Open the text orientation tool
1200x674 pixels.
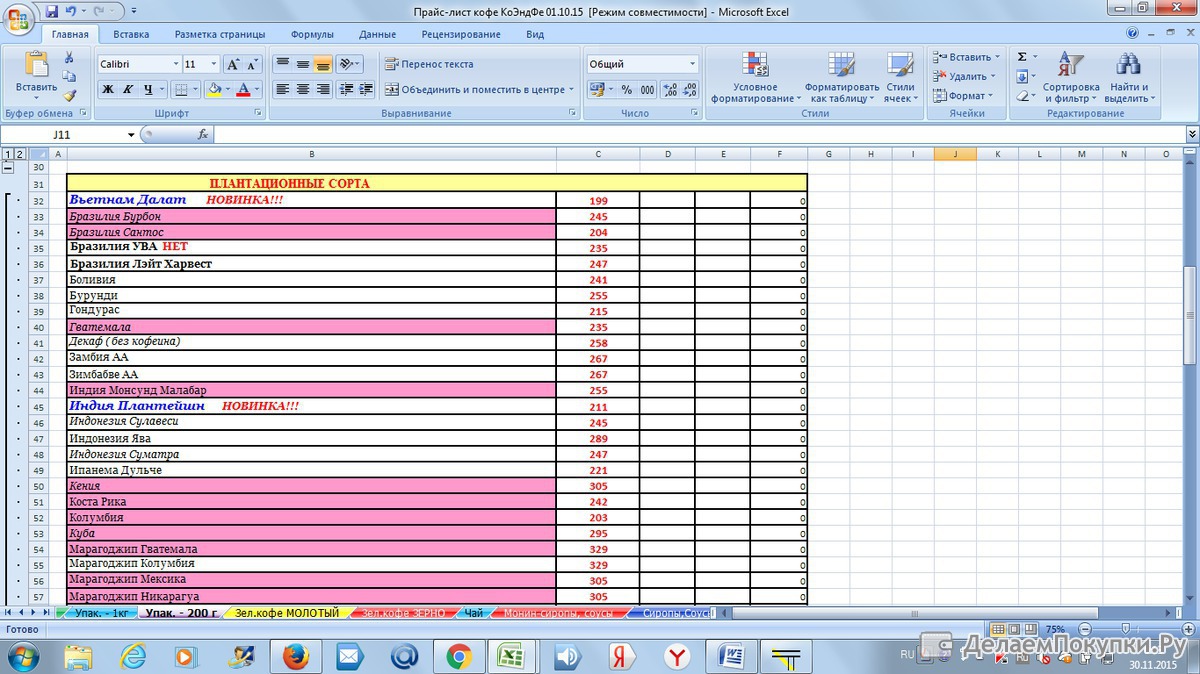pyautogui.click(x=349, y=64)
